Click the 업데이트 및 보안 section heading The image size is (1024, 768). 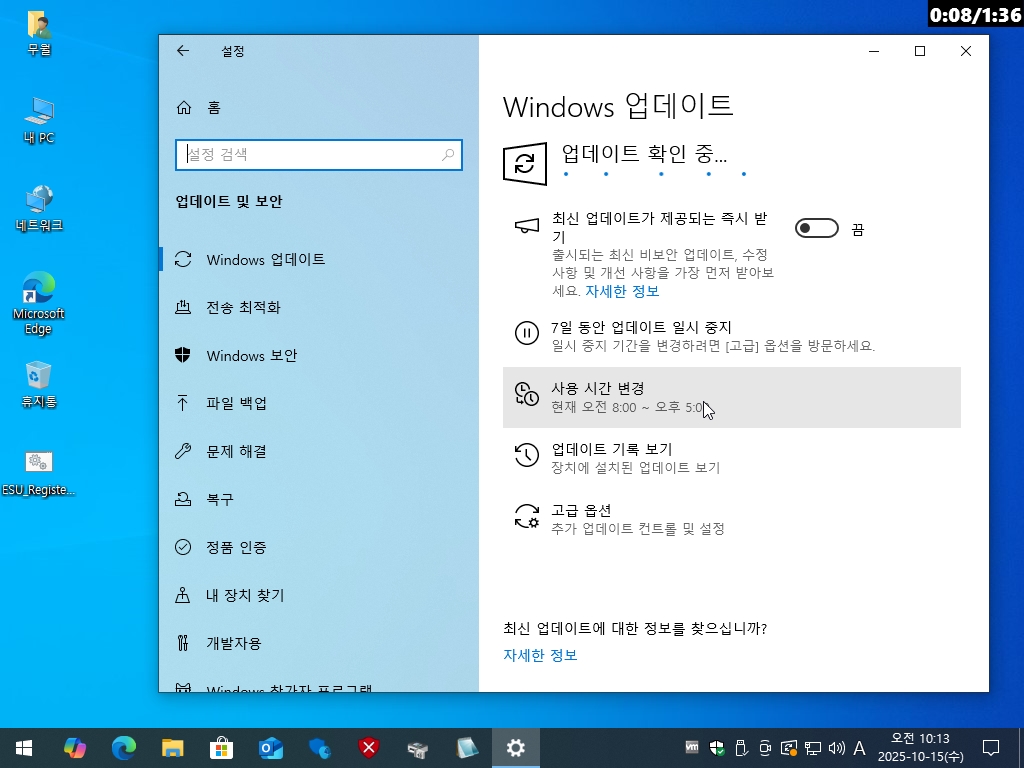(229, 201)
